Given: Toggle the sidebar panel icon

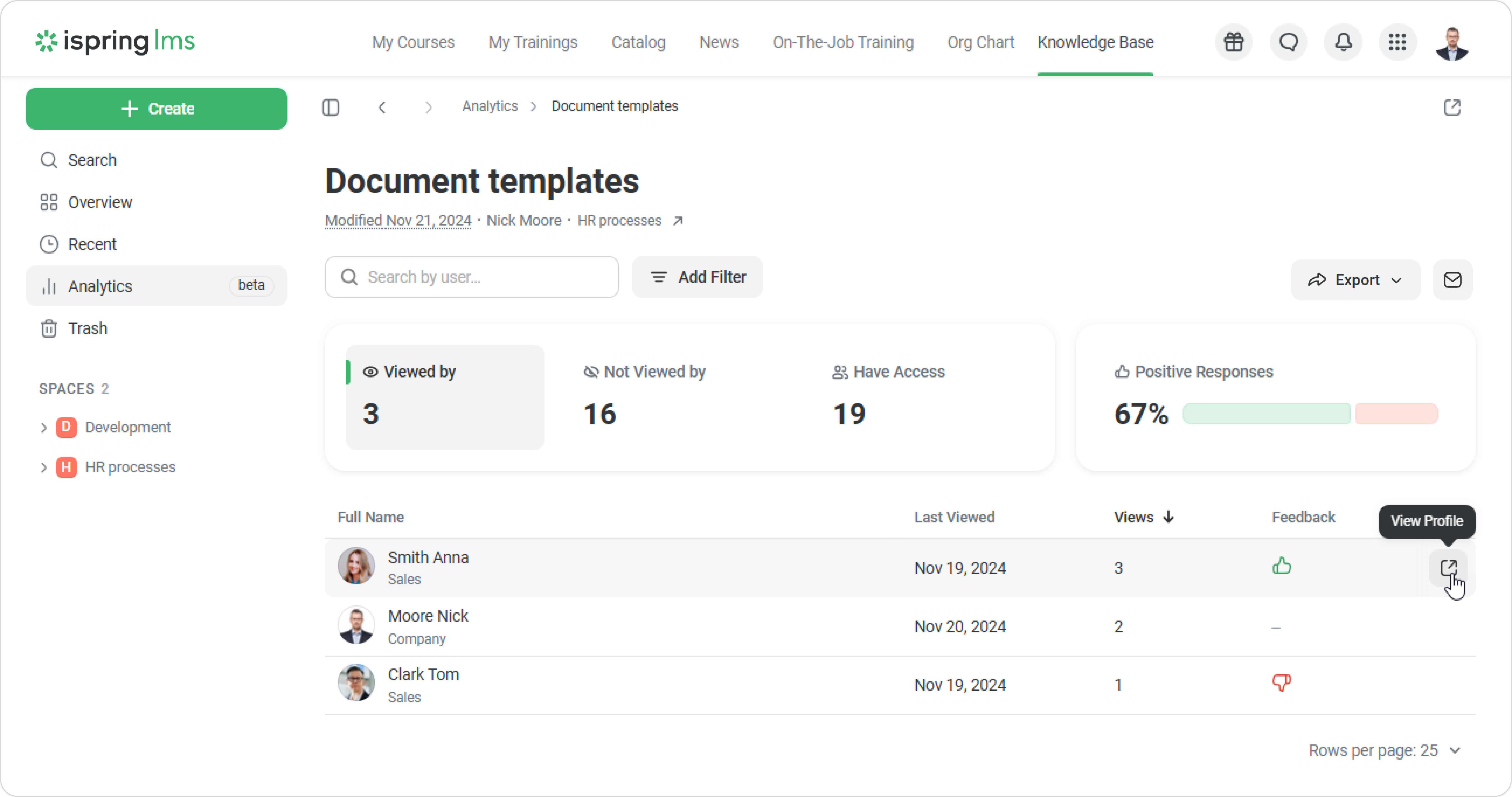Looking at the screenshot, I should click(x=330, y=108).
